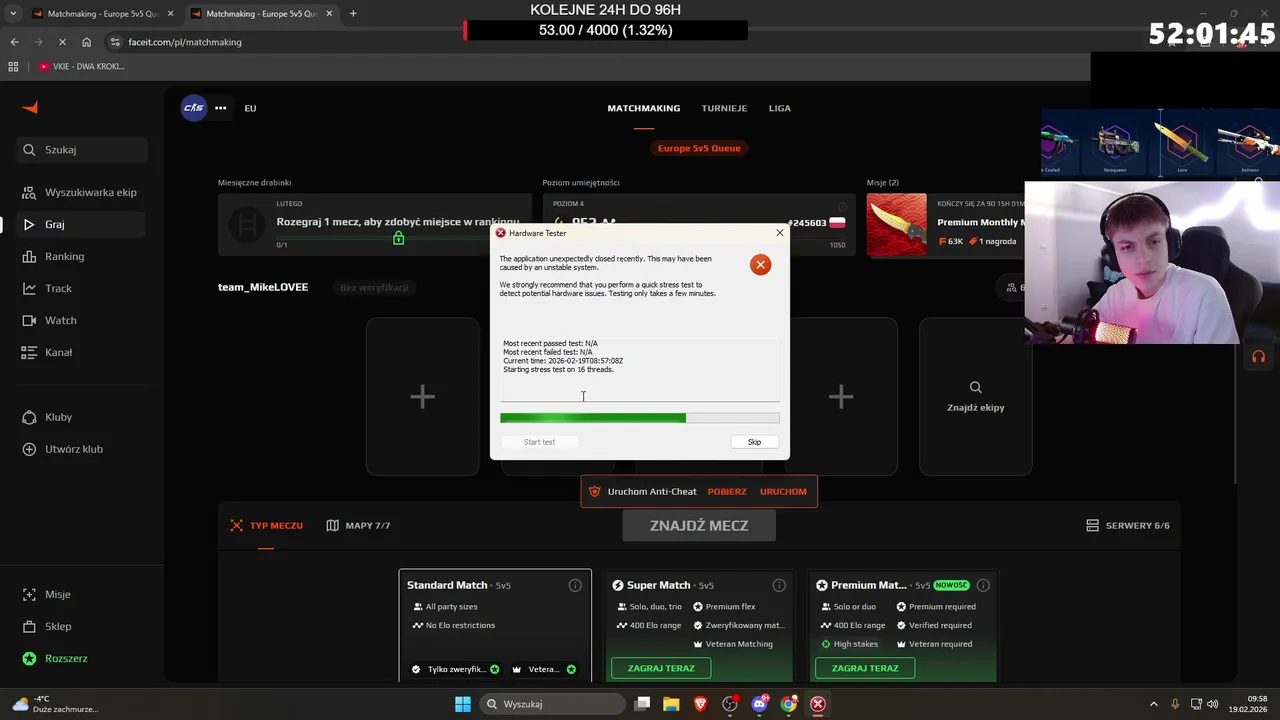Open info icon on Super Match card
Viewport: 1280px width, 720px height.
pyautogui.click(x=779, y=585)
